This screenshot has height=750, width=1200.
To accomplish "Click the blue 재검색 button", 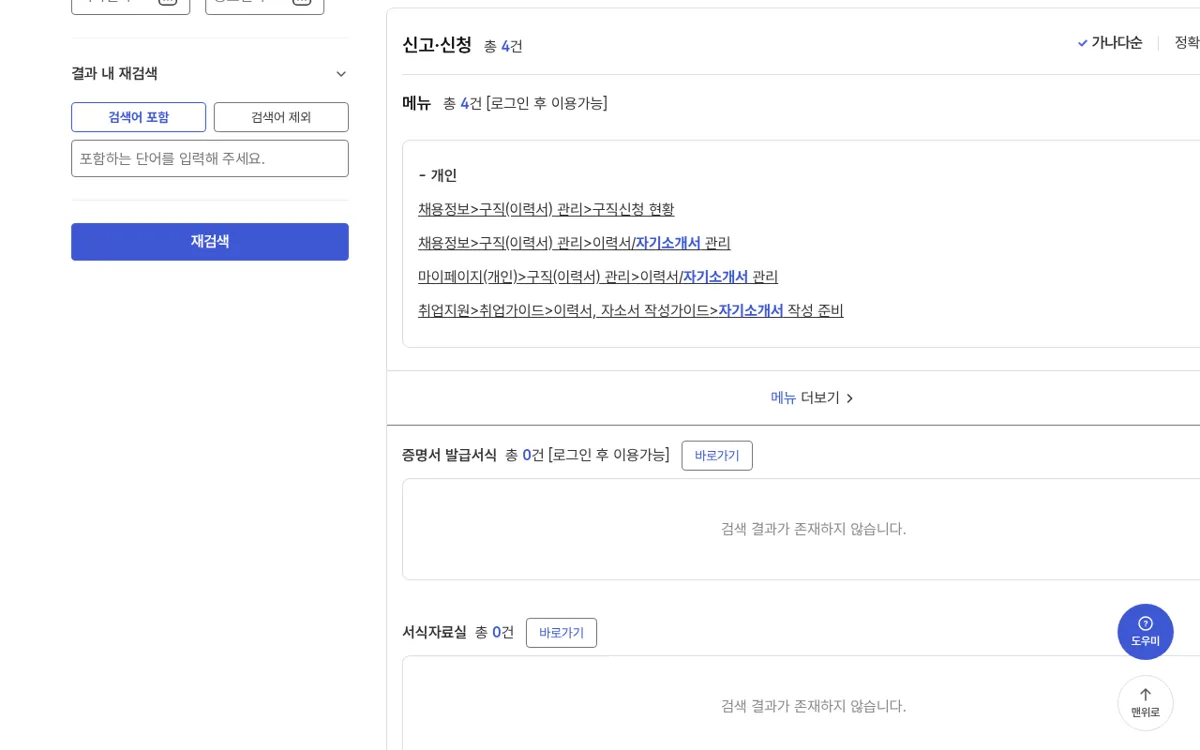I will [x=210, y=241].
